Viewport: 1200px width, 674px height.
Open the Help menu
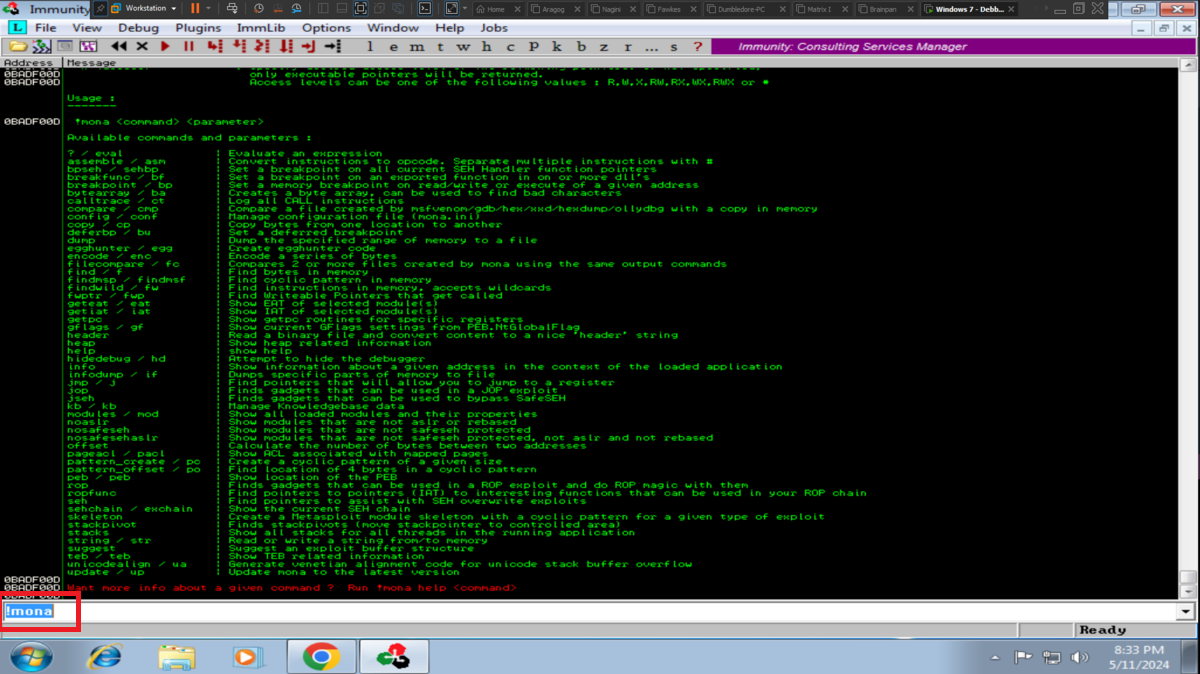[x=450, y=28]
